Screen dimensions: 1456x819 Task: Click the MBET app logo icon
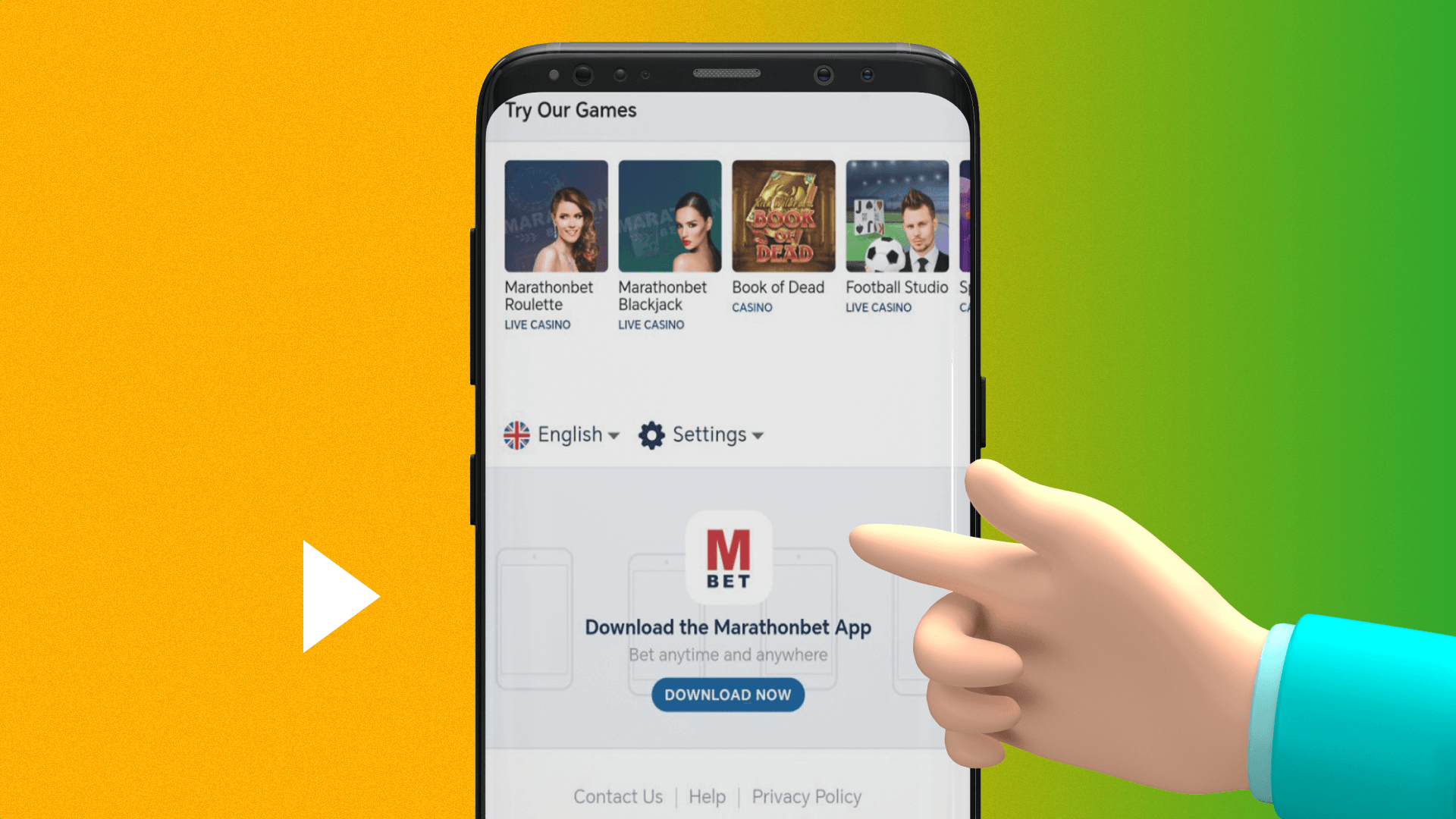pyautogui.click(x=728, y=558)
